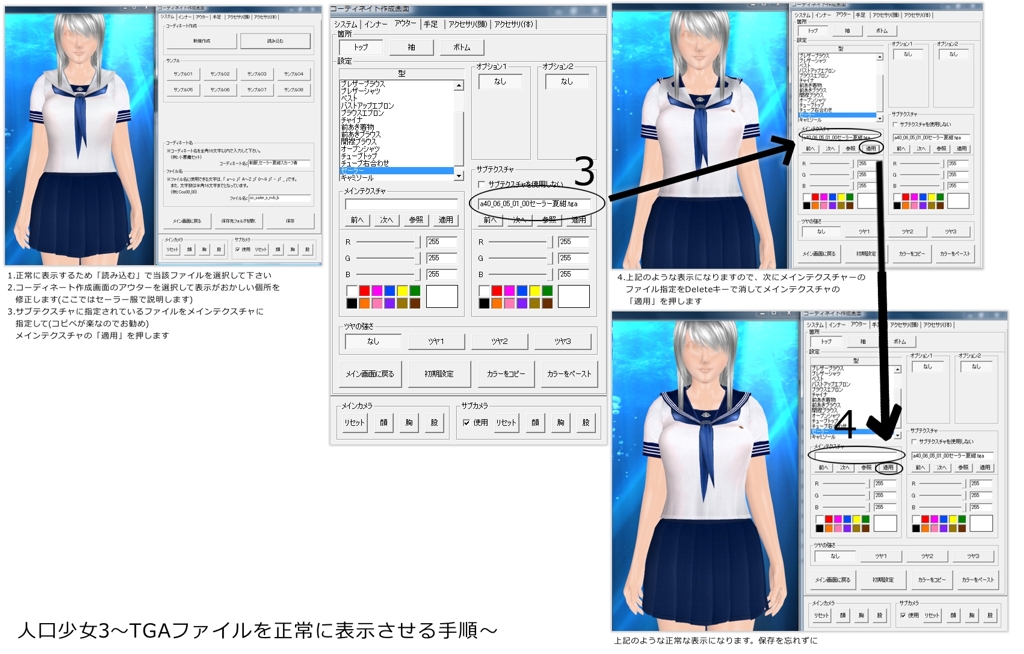
Task: Click サンプル04 in the システム-tab window
Action: (x=293, y=74)
